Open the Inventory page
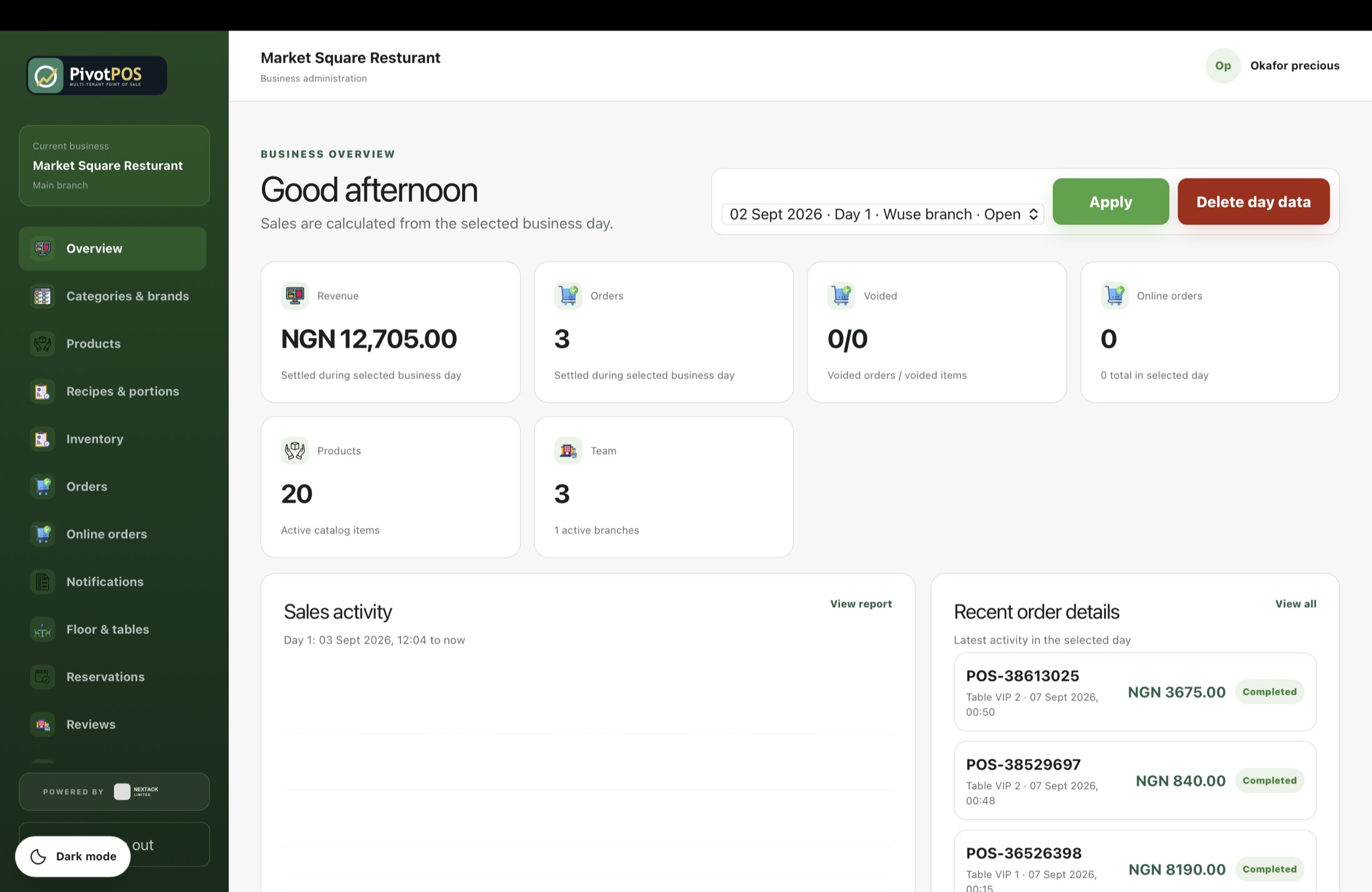Image resolution: width=1372 pixels, height=892 pixels. pyautogui.click(x=112, y=439)
